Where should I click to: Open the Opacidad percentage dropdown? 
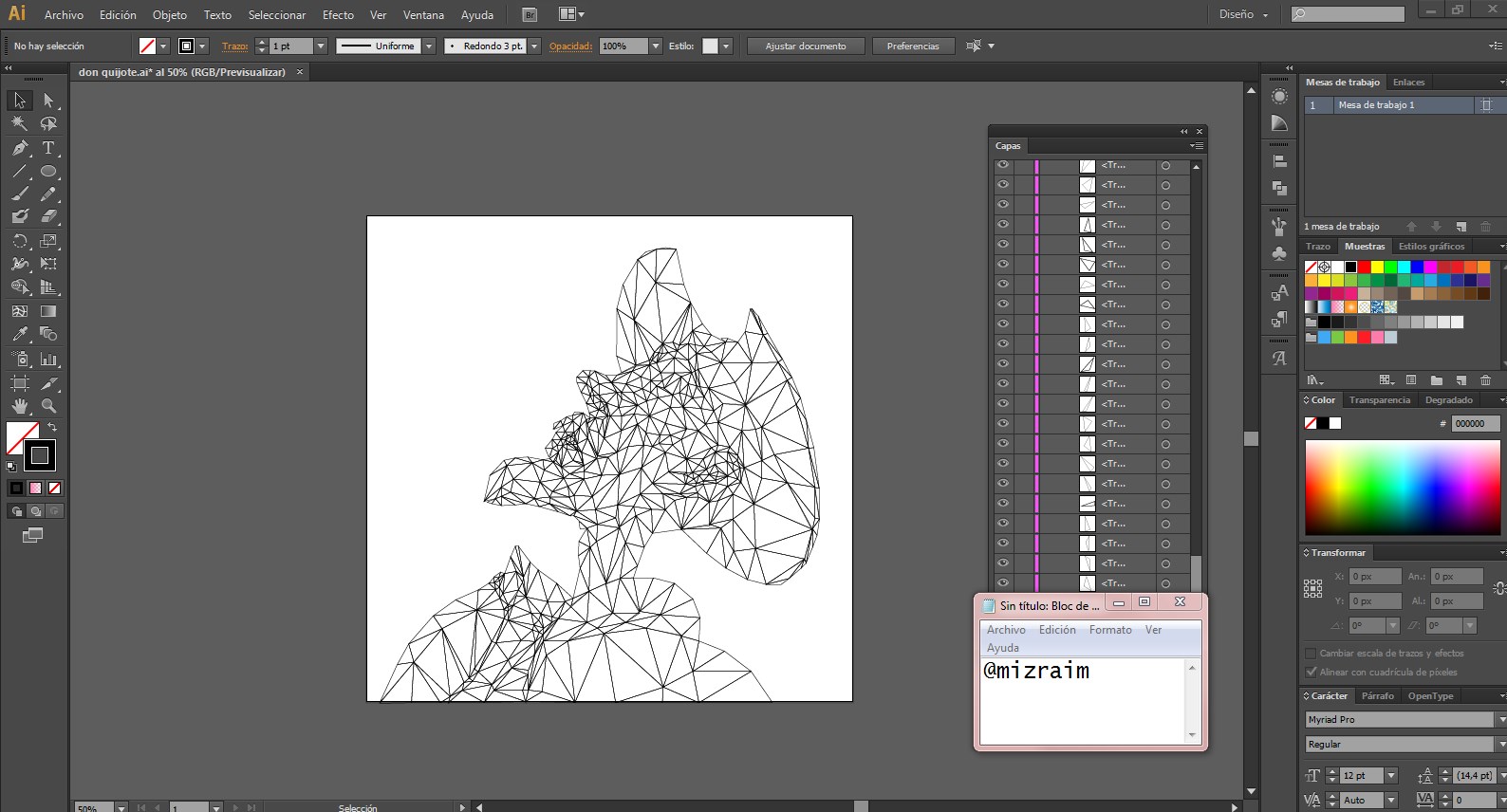coord(655,46)
